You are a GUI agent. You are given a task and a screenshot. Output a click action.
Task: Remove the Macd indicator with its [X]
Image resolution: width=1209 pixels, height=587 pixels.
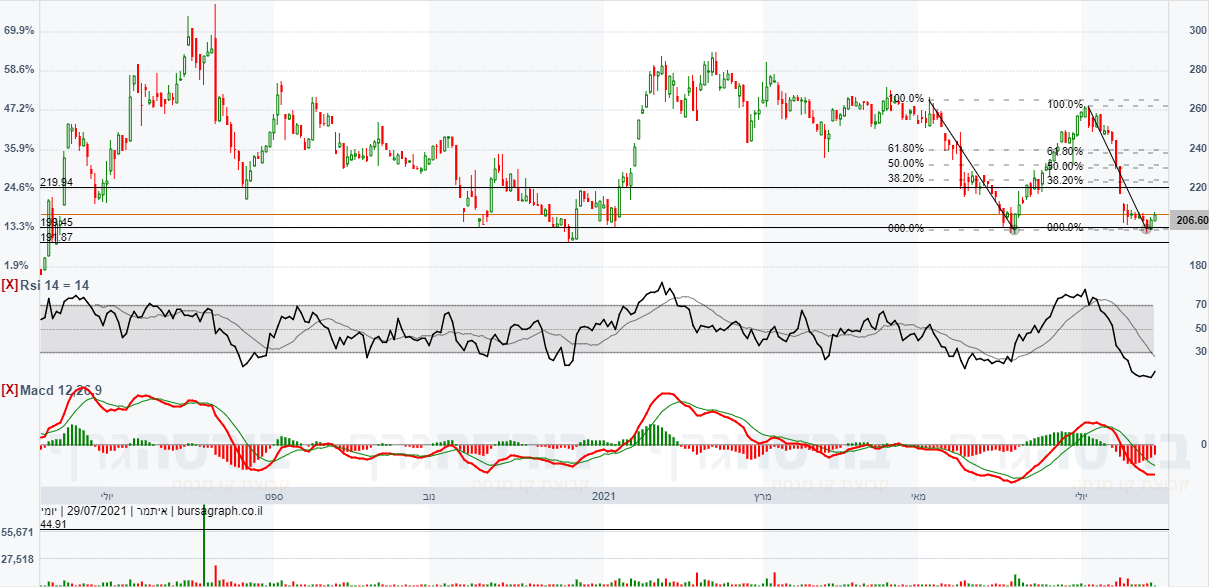click(9, 389)
